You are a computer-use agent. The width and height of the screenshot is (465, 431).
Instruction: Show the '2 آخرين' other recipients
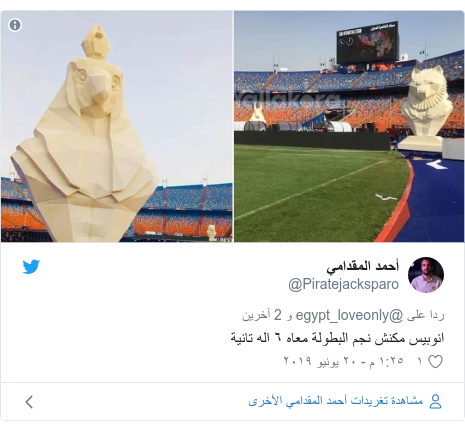click(x=262, y=315)
